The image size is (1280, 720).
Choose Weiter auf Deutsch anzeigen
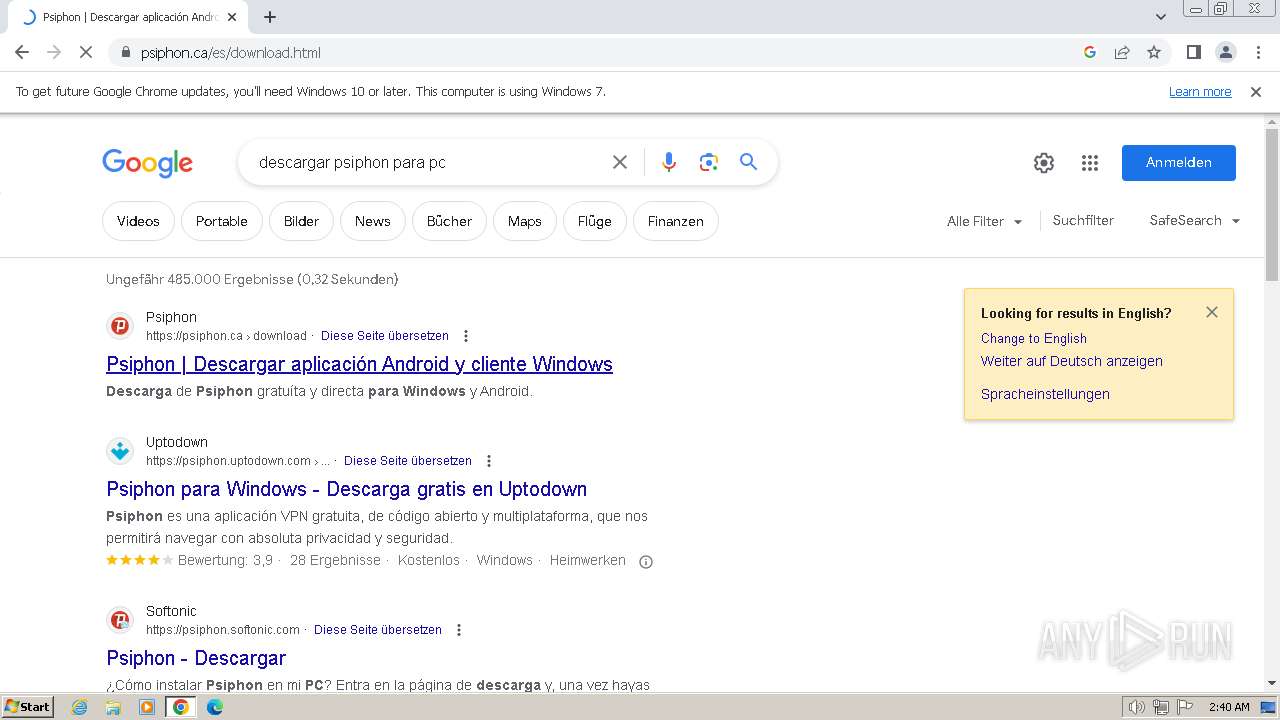(x=1072, y=361)
